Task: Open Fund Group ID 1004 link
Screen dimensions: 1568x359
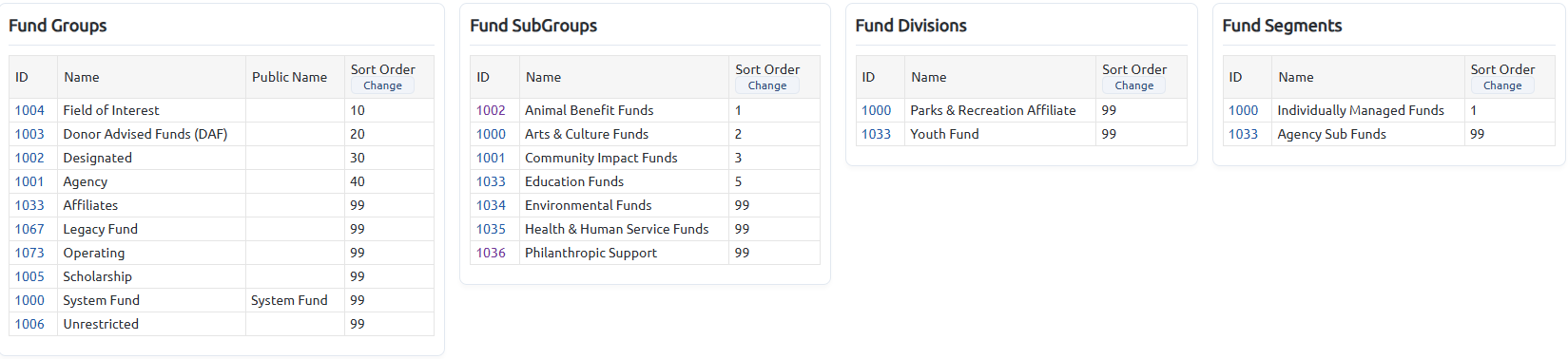Action: pos(29,110)
